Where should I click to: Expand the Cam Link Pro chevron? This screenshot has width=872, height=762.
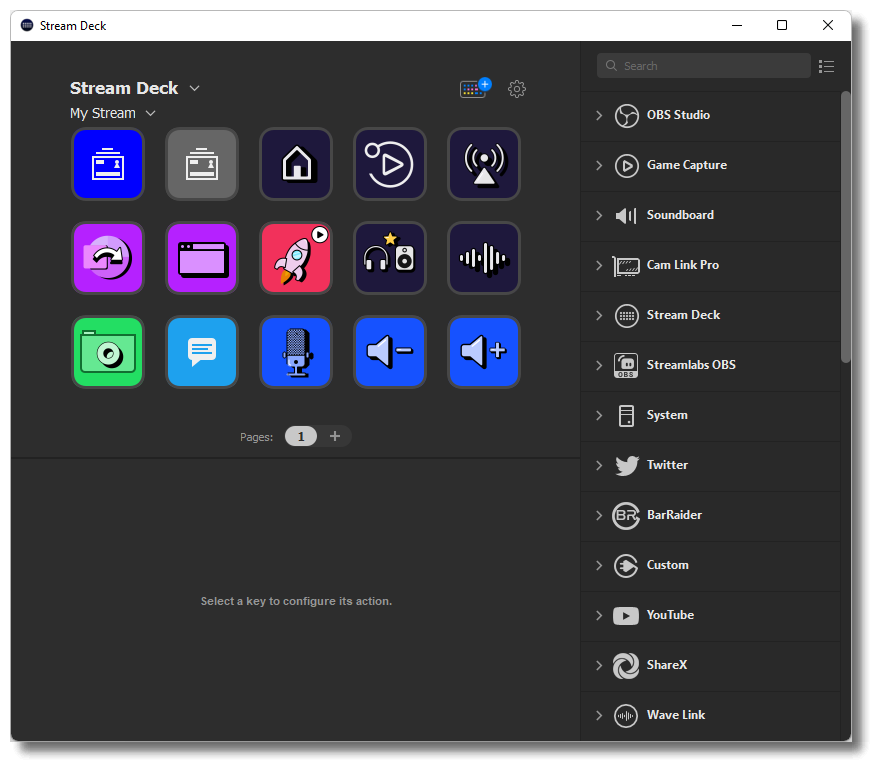tap(599, 265)
